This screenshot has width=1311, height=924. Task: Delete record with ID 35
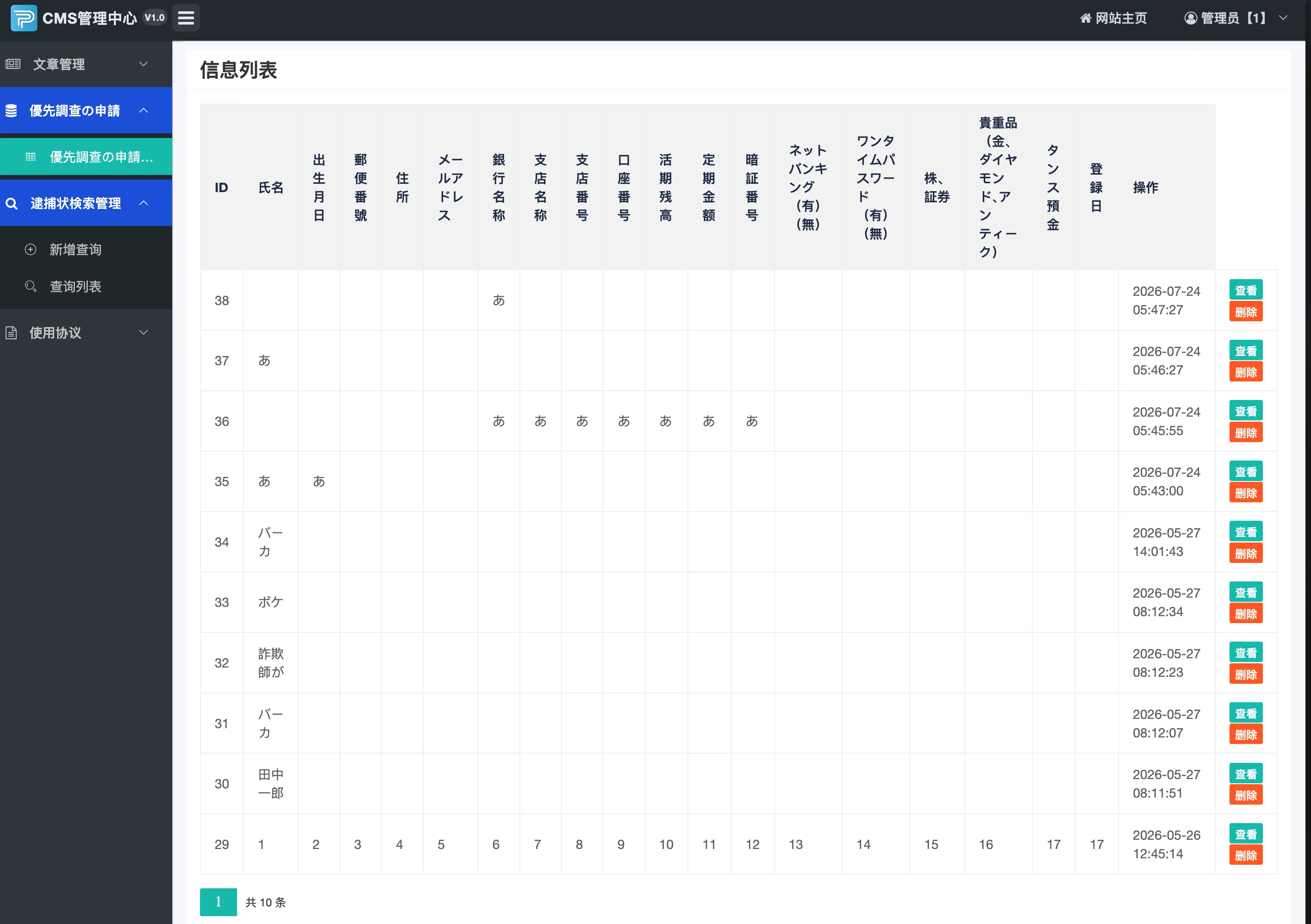pyautogui.click(x=1246, y=493)
